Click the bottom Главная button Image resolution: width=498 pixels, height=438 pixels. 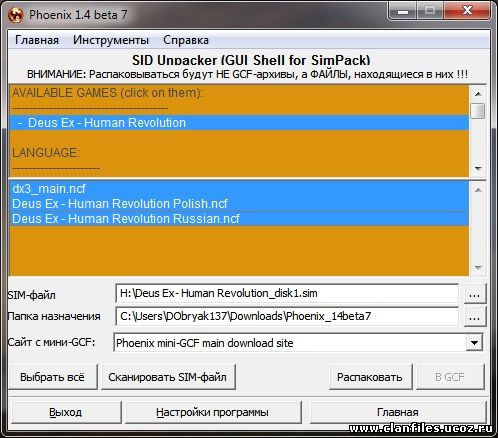[x=398, y=412]
